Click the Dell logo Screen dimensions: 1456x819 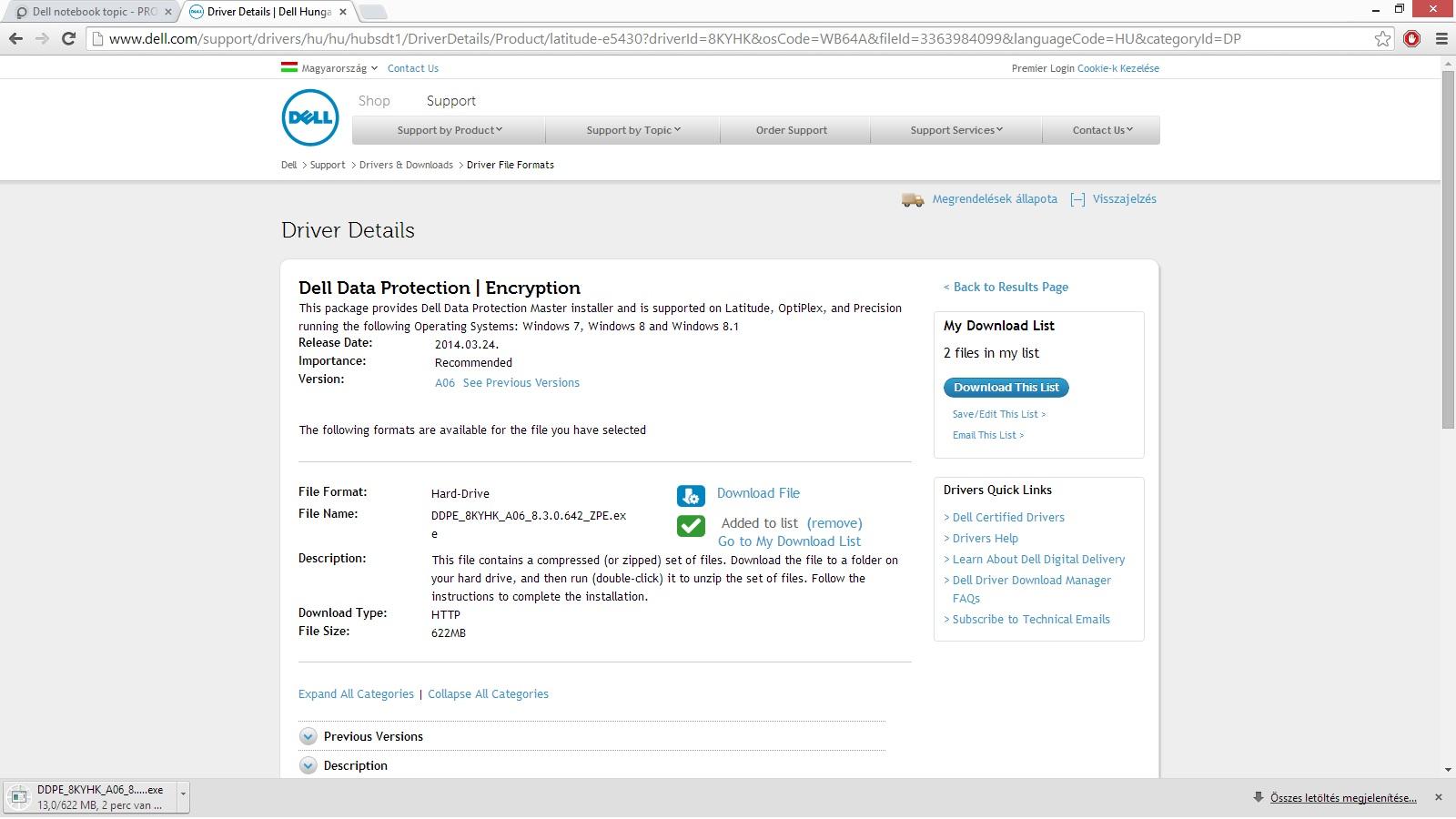tap(310, 117)
